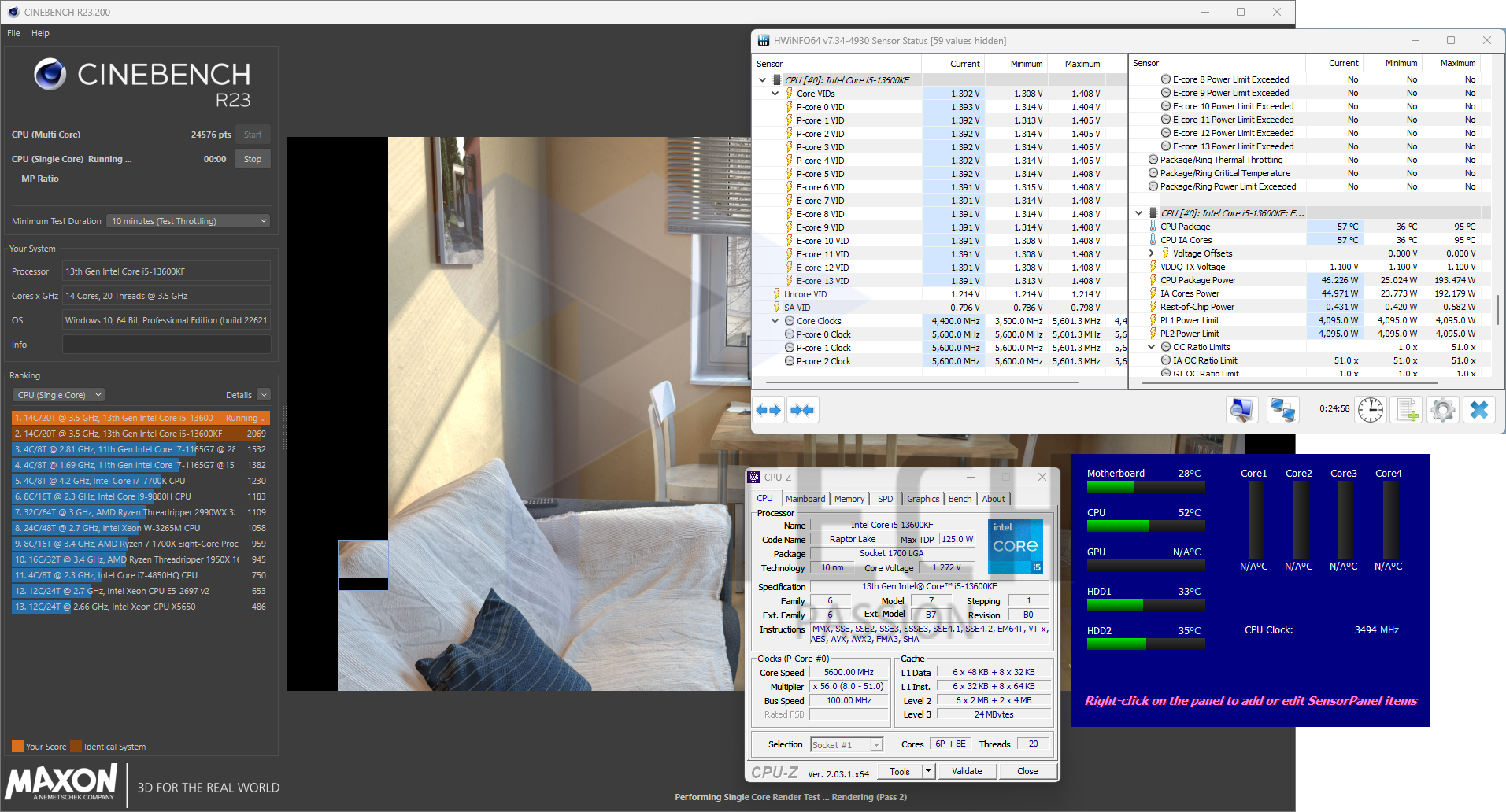Click the blue X close-sensors icon

[1479, 410]
